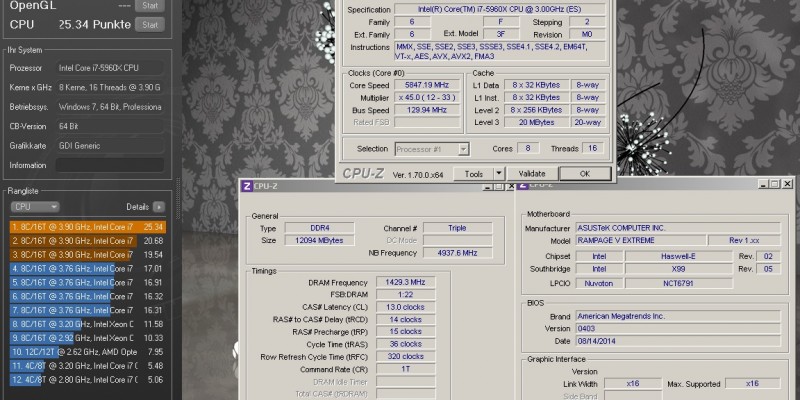Click Cycle Time tRAS value 36 clocks
Screen dimensions: 800x400
(x=406, y=344)
